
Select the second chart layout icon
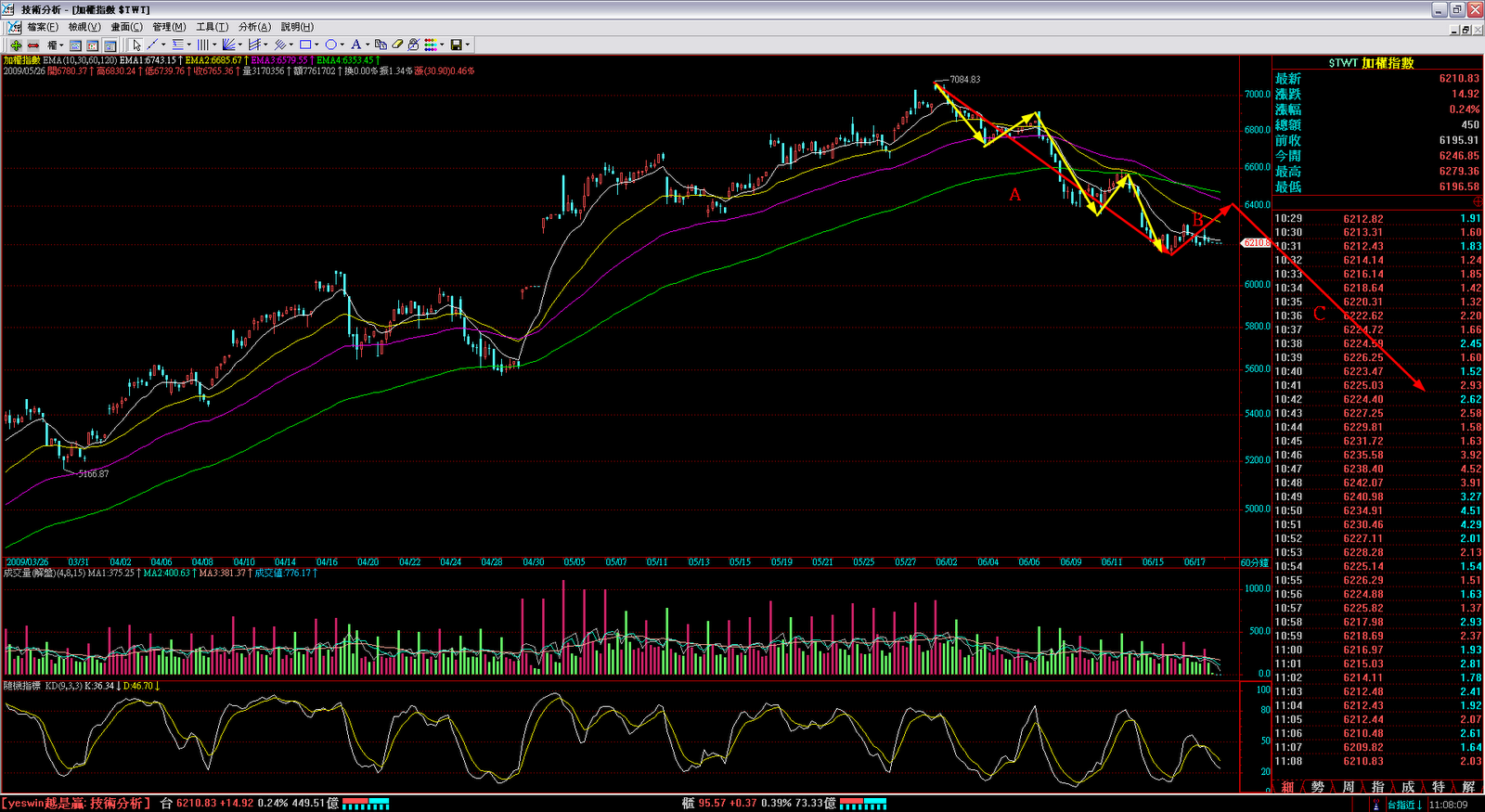pyautogui.click(x=92, y=45)
